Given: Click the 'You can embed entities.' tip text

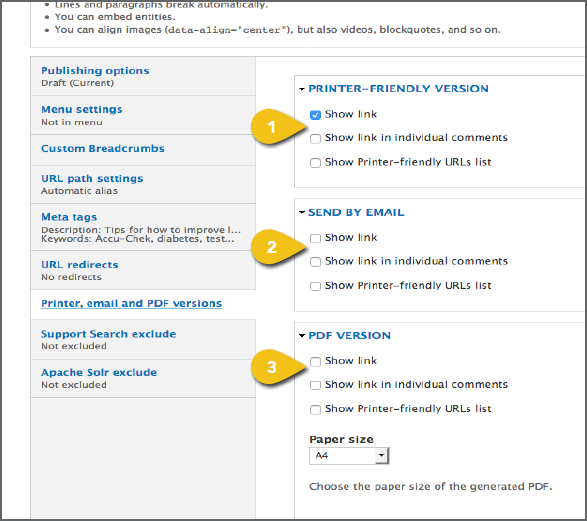Looking at the screenshot, I should click(115, 17).
